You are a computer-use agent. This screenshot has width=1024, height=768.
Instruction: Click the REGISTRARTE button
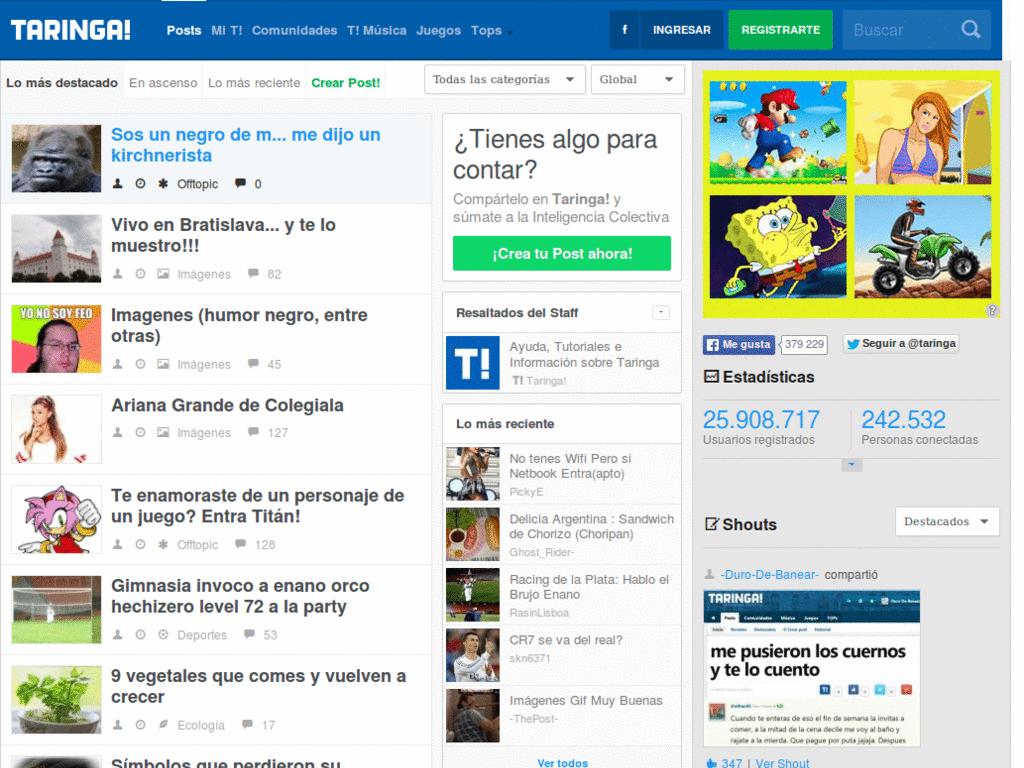click(x=780, y=30)
